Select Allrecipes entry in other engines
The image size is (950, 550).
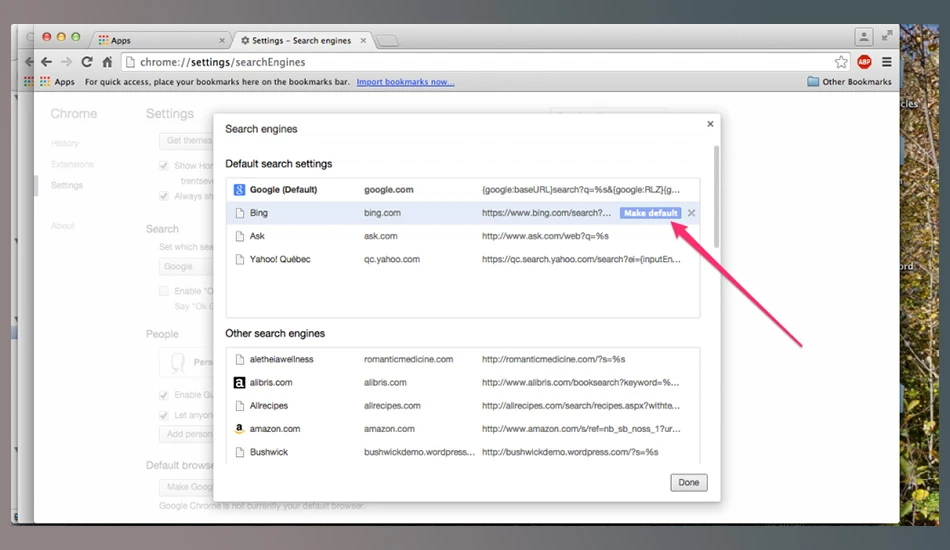[268, 405]
